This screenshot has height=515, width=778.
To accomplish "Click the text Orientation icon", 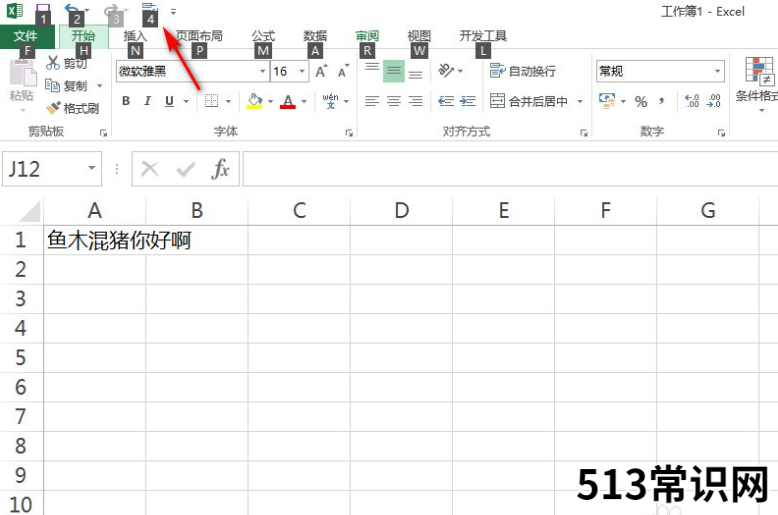I will [446, 71].
